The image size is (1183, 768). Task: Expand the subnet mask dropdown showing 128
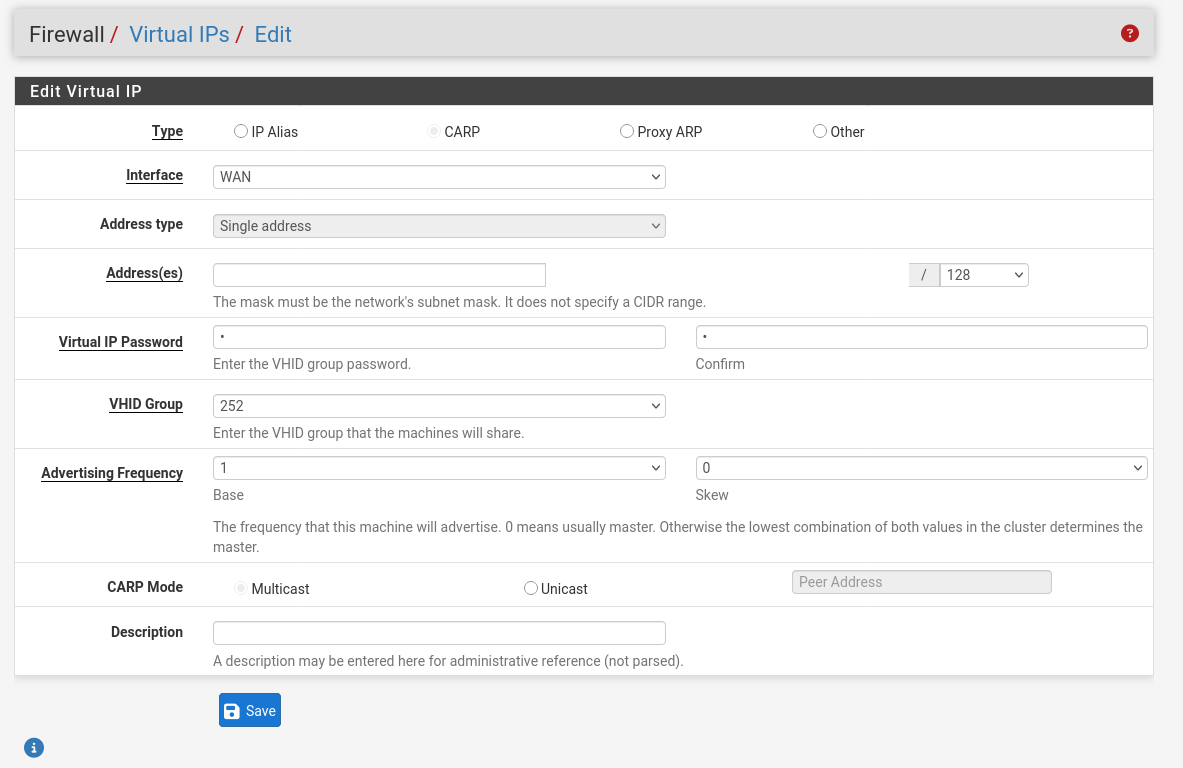point(983,274)
